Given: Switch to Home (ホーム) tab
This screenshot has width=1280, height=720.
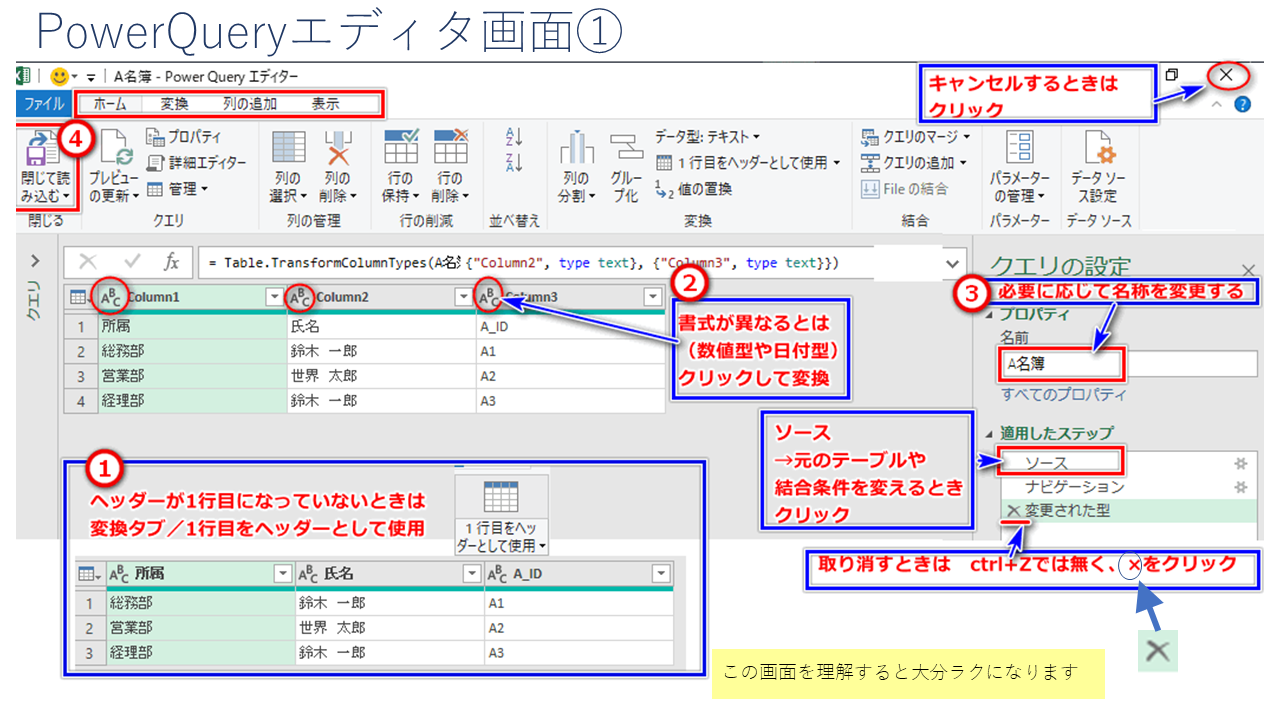Looking at the screenshot, I should (110, 103).
